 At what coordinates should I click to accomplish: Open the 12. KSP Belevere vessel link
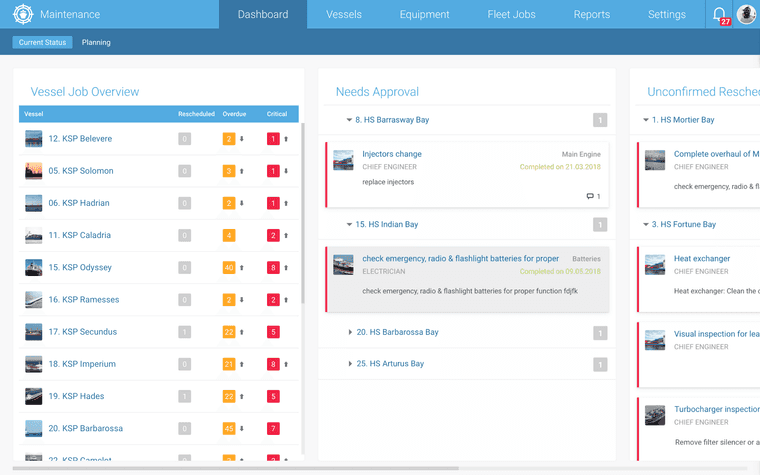click(80, 139)
